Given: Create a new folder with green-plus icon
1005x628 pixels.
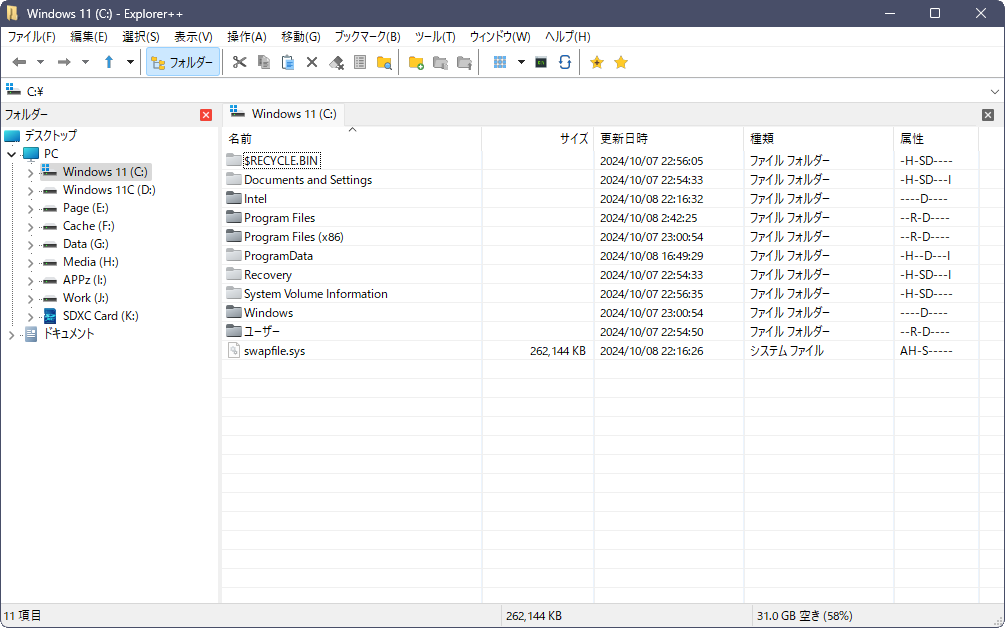Looking at the screenshot, I should (416, 62).
